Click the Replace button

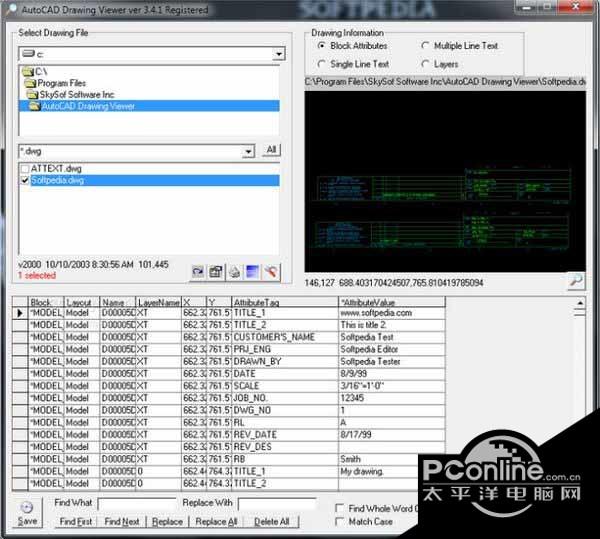pos(167,521)
